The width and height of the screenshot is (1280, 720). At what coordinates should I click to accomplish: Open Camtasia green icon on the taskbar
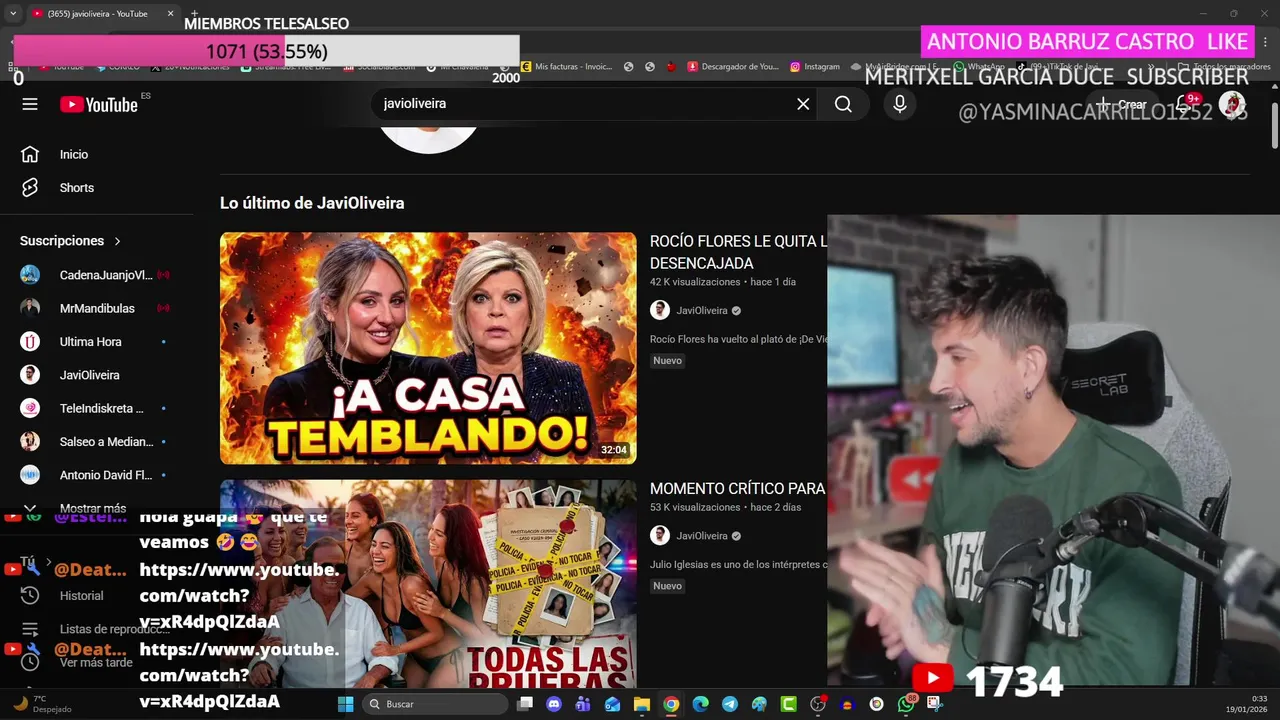pos(788,704)
